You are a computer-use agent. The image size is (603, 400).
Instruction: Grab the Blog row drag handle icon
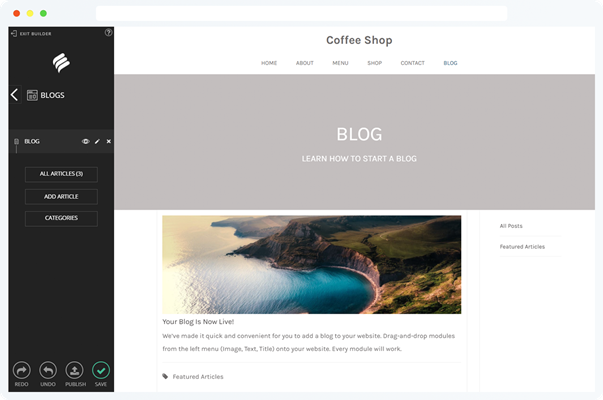(x=16, y=142)
